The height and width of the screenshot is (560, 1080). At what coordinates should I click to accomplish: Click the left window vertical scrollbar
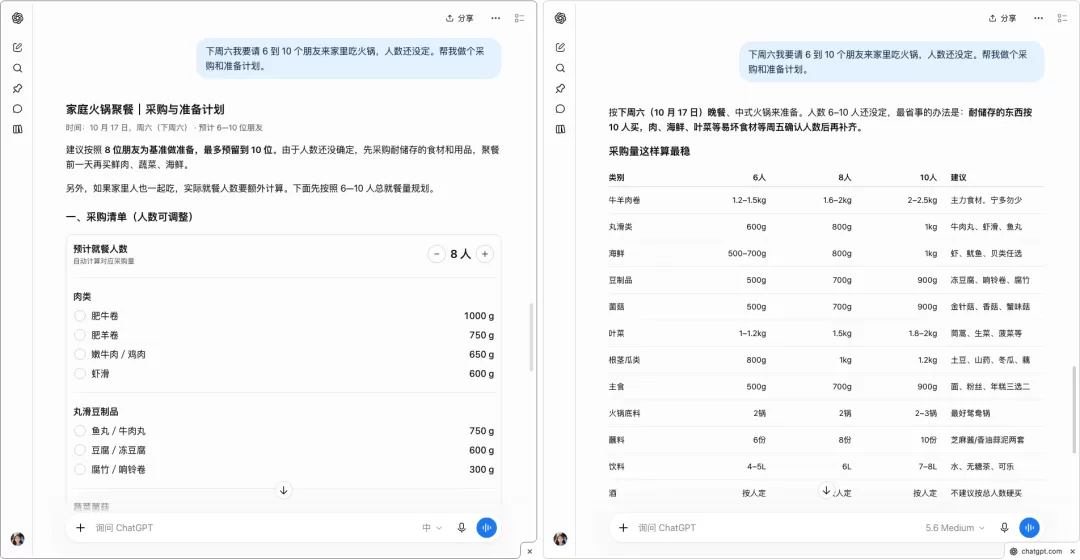click(x=531, y=338)
